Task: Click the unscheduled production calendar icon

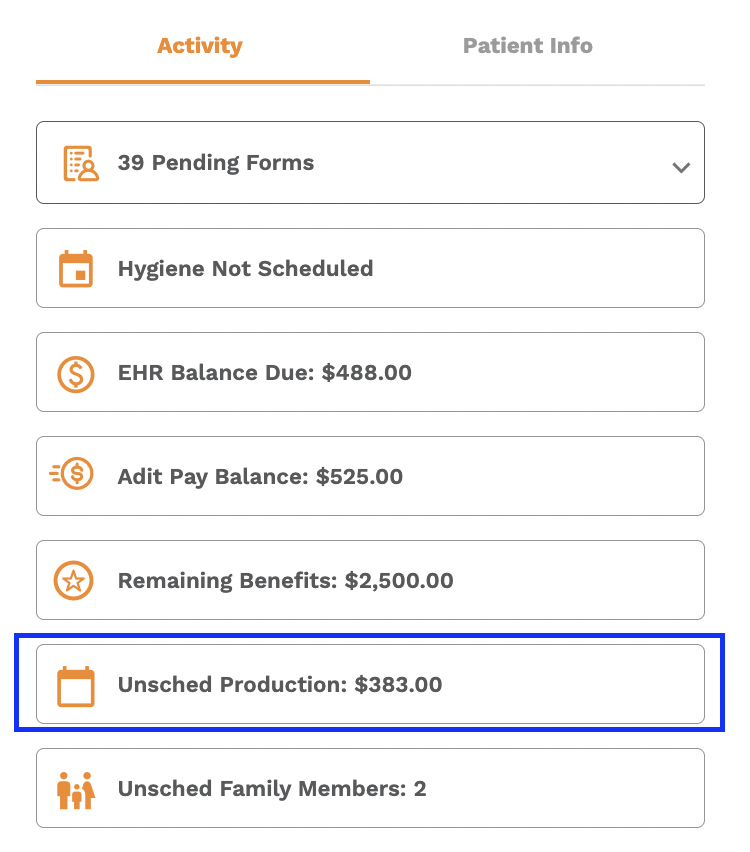Action: 76,686
